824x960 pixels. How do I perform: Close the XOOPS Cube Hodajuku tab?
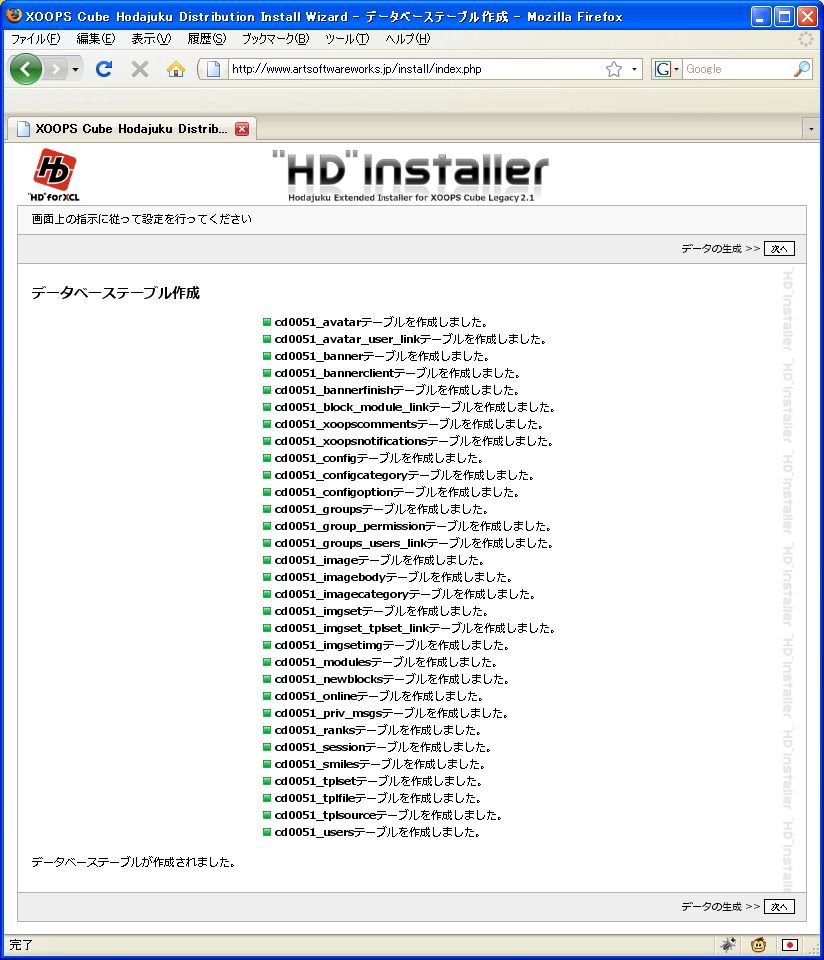point(241,129)
